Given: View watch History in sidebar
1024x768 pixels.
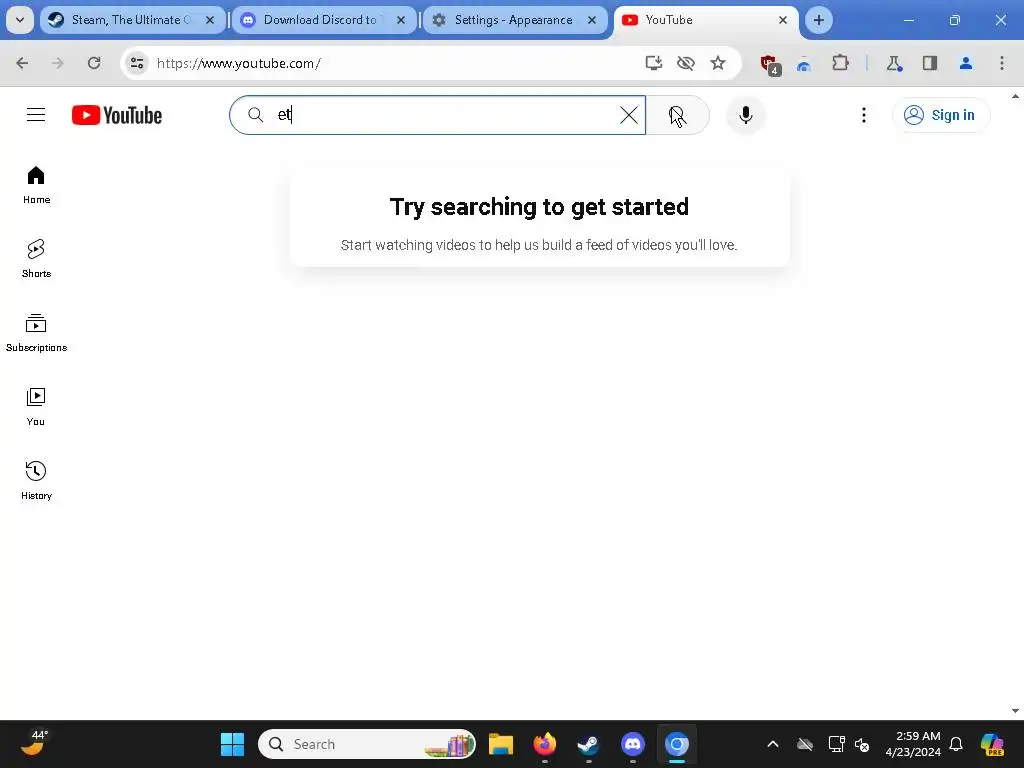Looking at the screenshot, I should tap(36, 481).
